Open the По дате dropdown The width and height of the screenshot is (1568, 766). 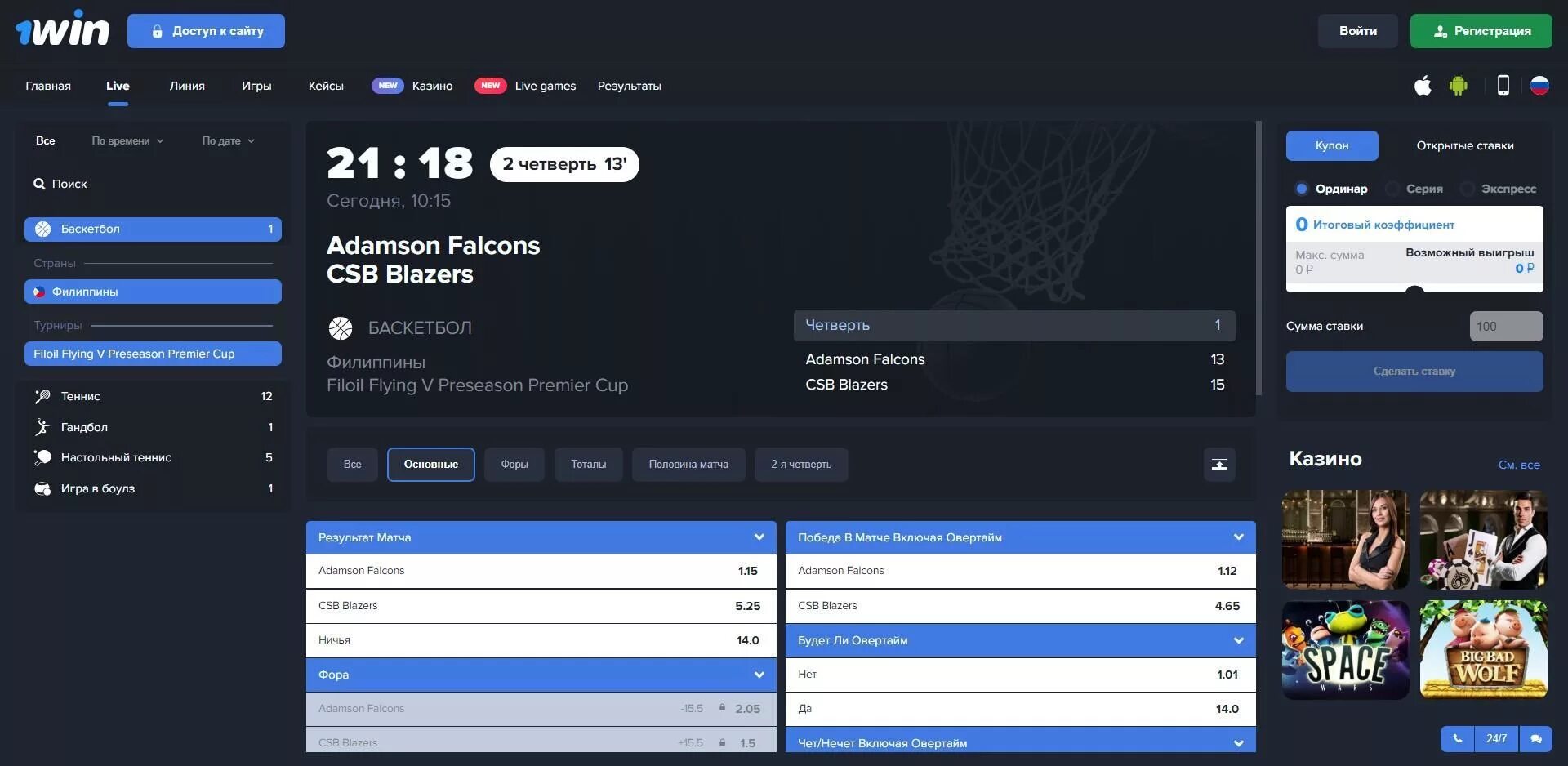228,140
